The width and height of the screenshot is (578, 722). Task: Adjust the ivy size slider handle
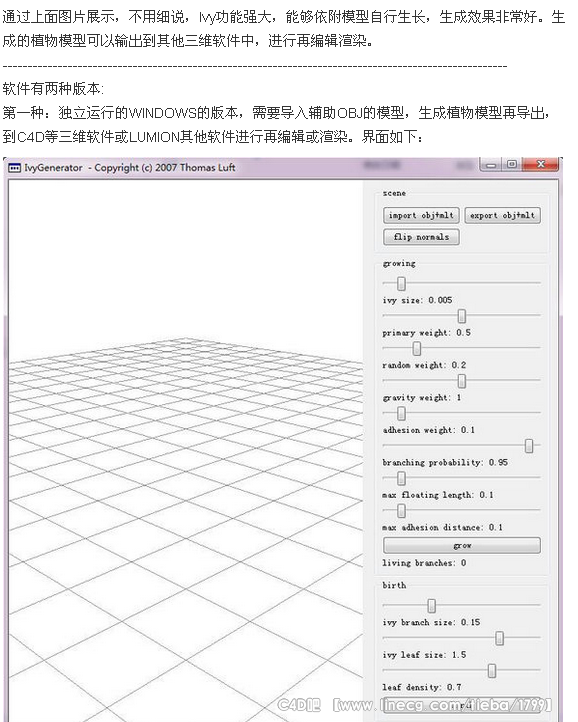[401, 284]
